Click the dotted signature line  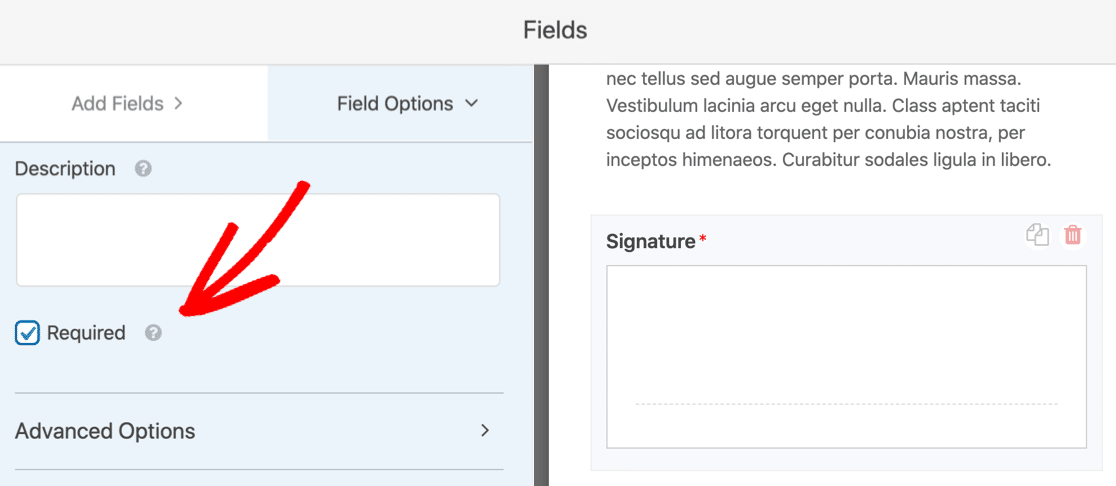point(846,404)
